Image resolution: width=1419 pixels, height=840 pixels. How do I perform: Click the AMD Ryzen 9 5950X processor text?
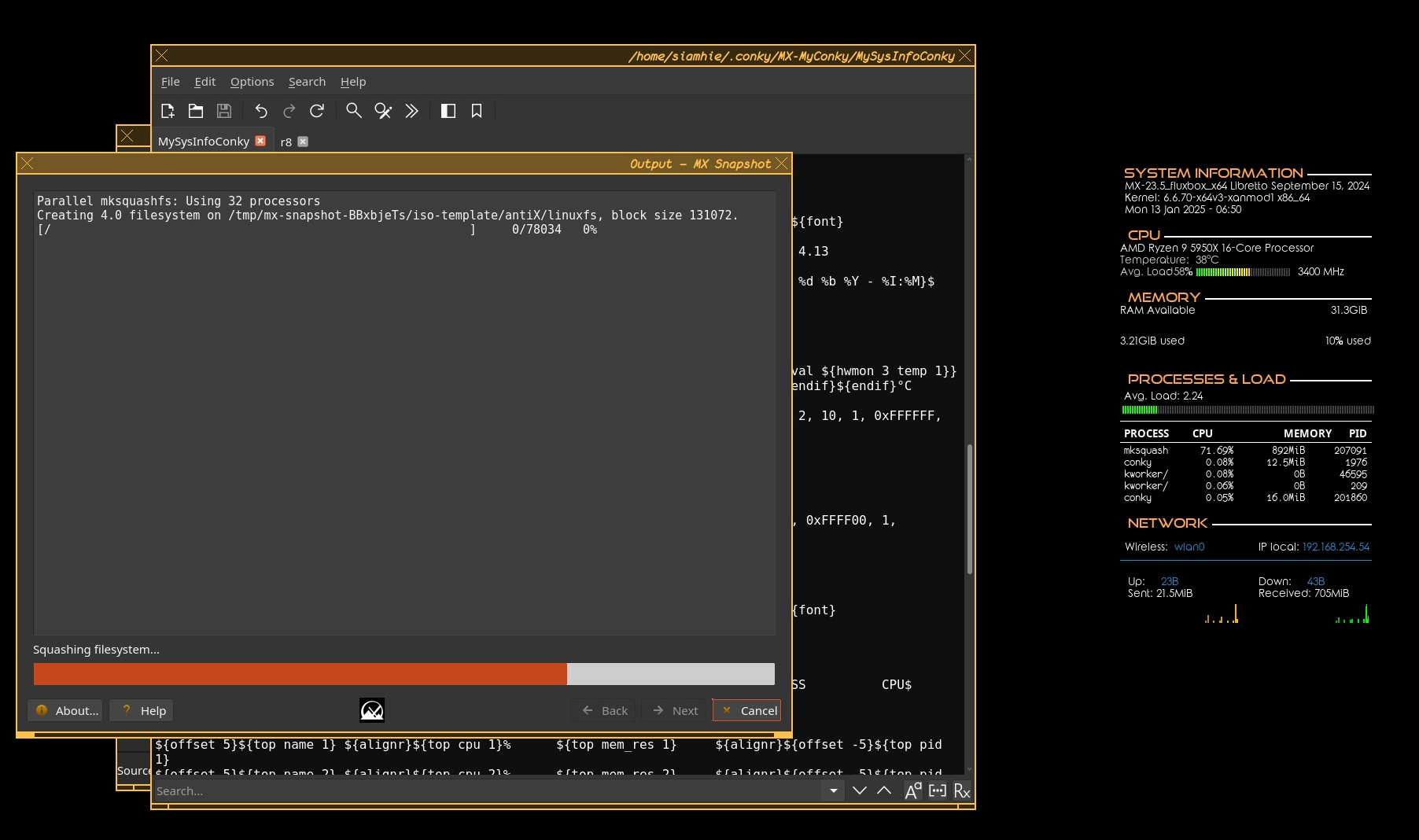(x=1217, y=248)
